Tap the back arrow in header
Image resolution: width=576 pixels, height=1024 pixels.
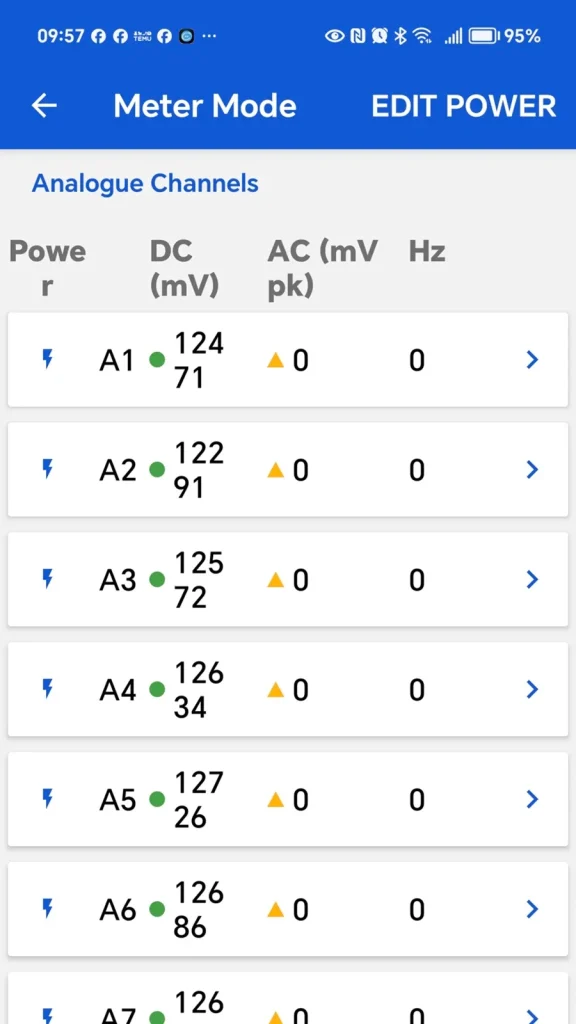tap(44, 106)
